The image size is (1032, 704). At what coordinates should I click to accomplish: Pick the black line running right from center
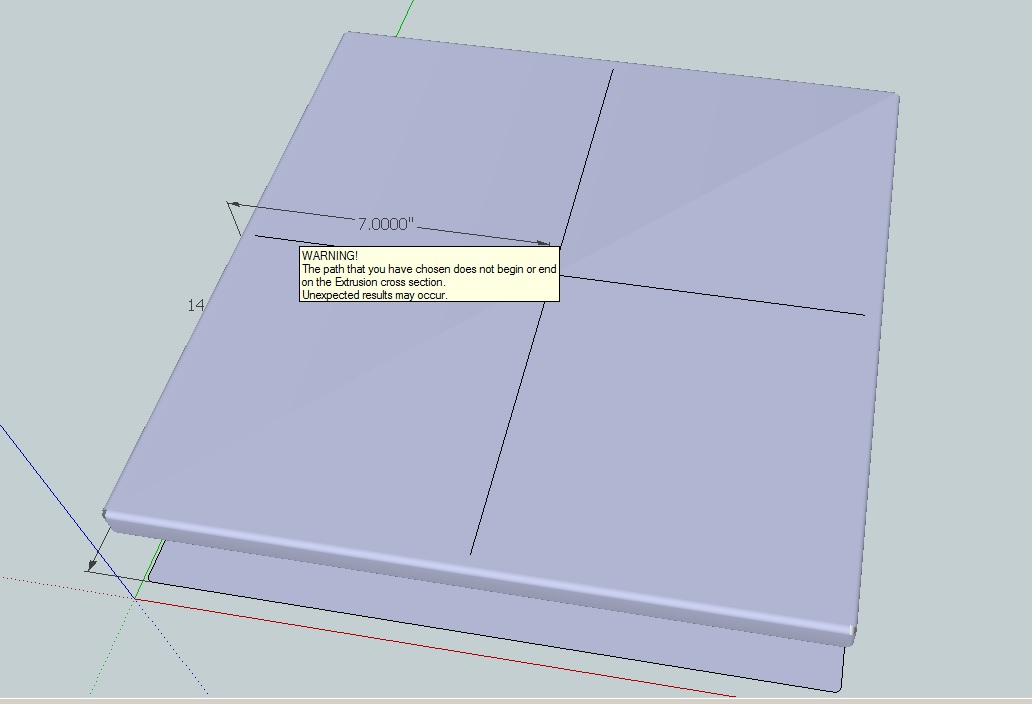720,296
